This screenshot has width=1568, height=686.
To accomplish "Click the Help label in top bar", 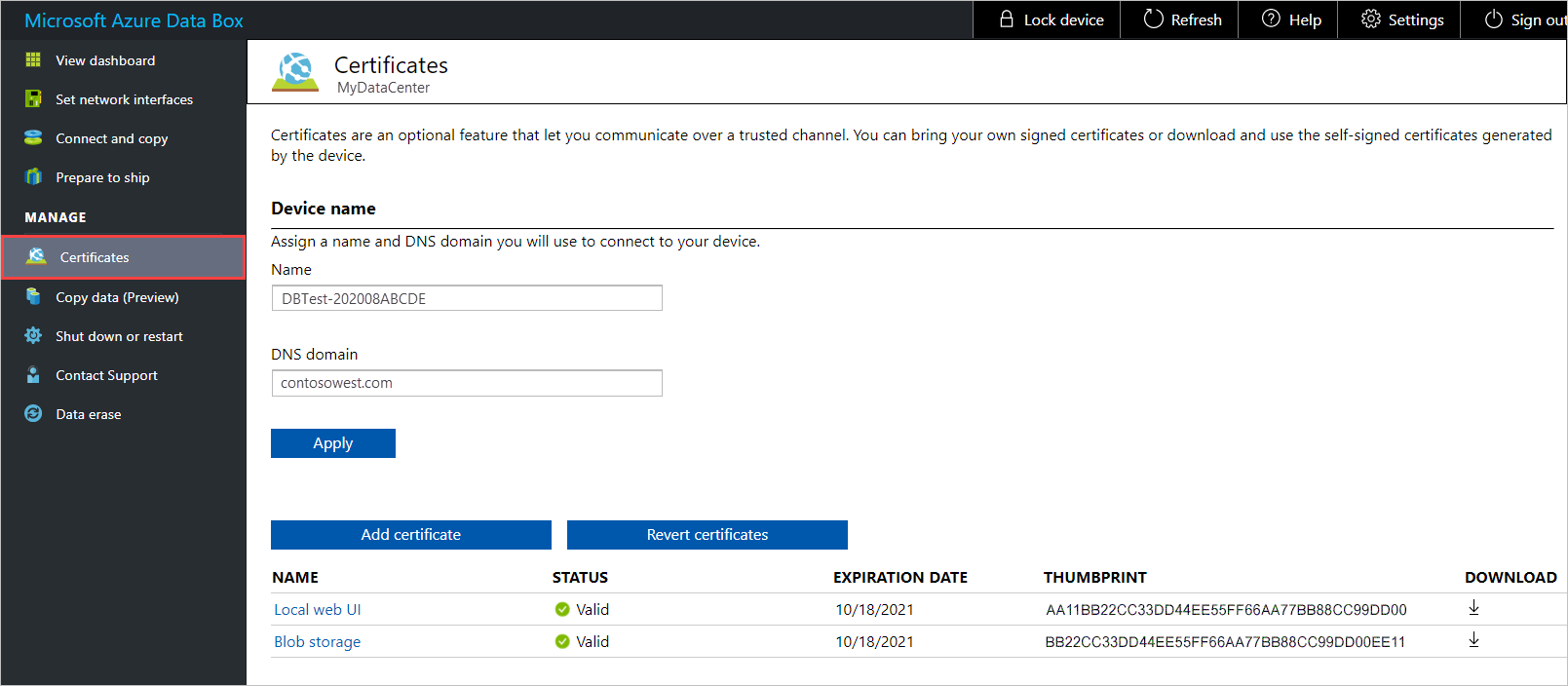I will 1305,19.
